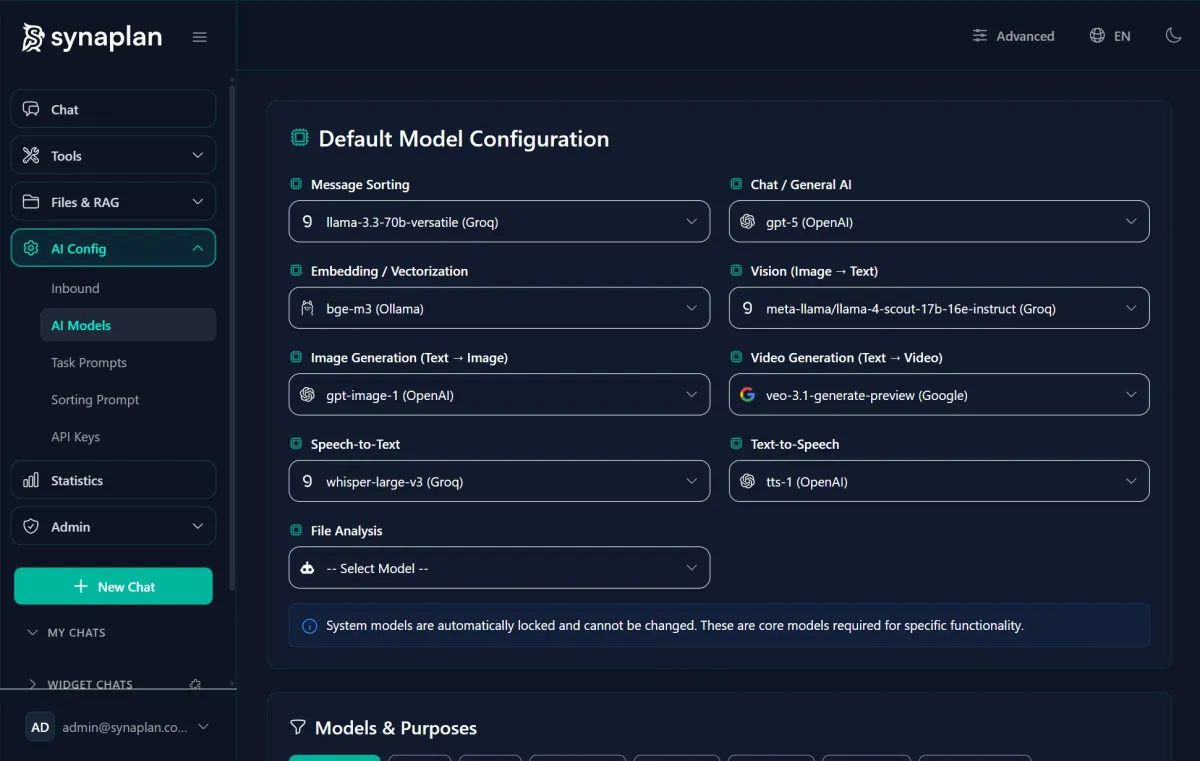The height and width of the screenshot is (761, 1200).
Task: Click the Tools wrench icon in sidebar
Action: [33, 155]
